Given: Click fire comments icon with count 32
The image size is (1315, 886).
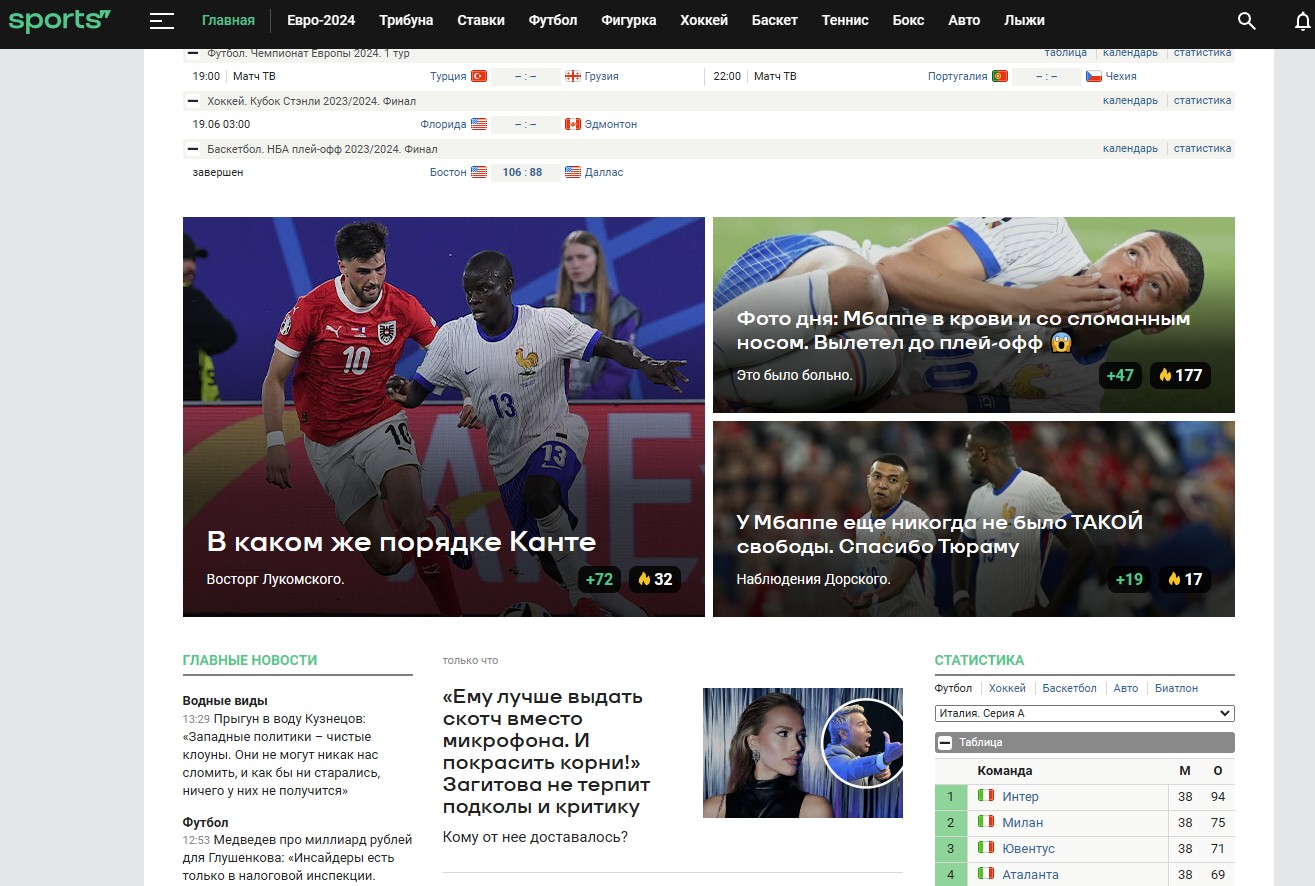Looking at the screenshot, I should (x=655, y=579).
